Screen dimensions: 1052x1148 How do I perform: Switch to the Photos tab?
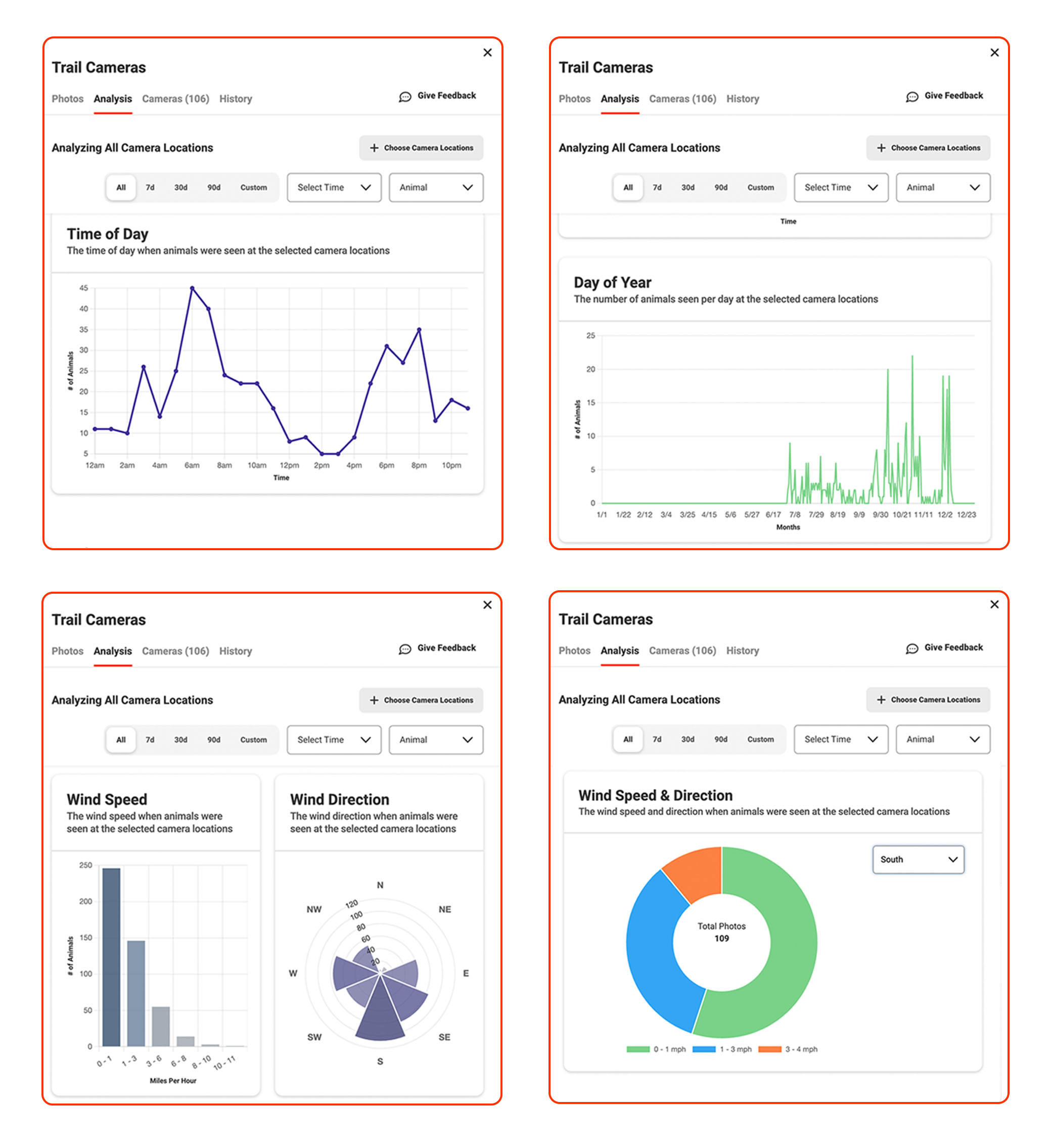click(67, 99)
